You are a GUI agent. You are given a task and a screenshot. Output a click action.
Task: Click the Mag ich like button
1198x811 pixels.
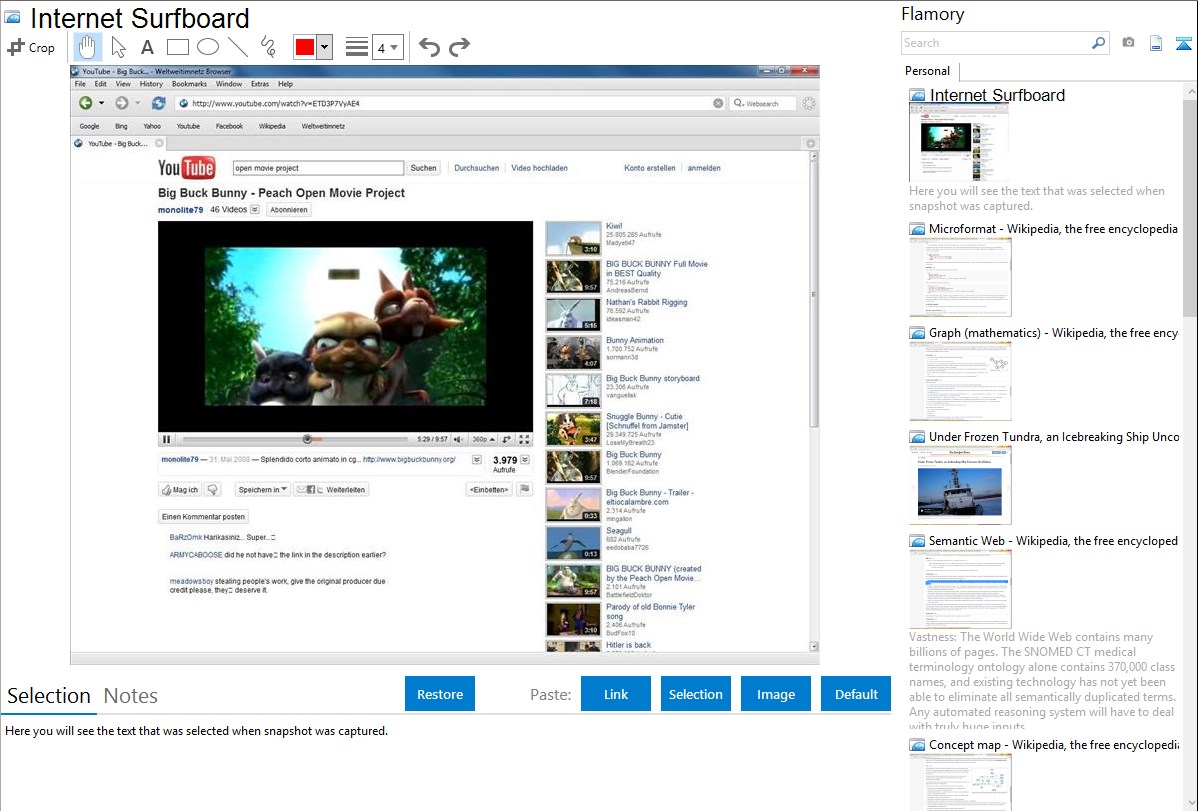pyautogui.click(x=180, y=490)
